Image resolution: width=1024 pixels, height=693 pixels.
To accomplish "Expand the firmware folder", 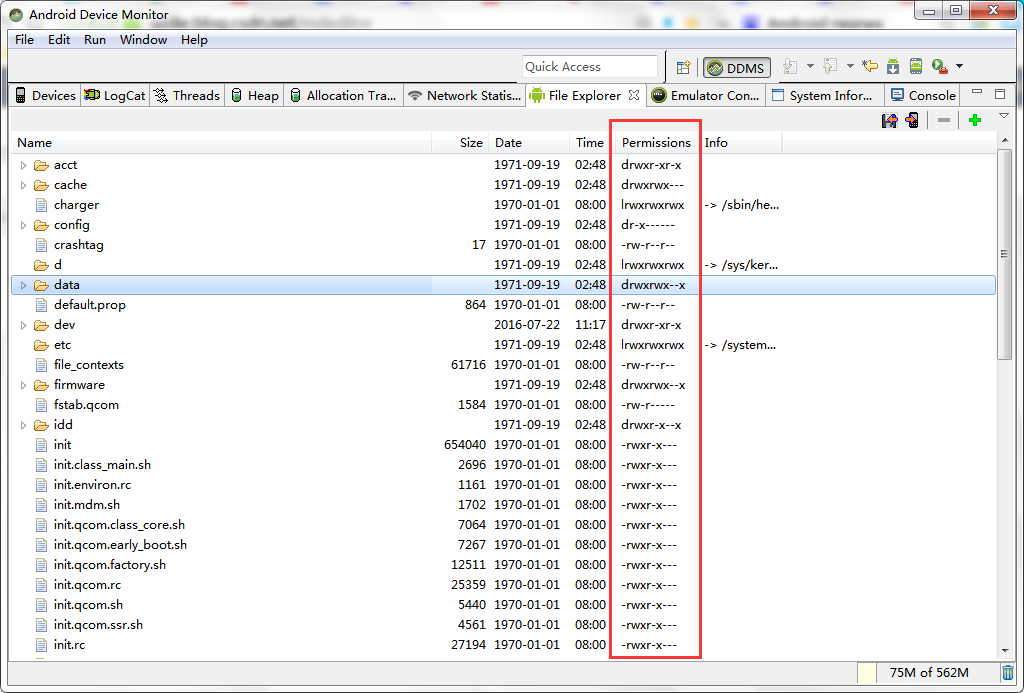I will click(x=24, y=385).
